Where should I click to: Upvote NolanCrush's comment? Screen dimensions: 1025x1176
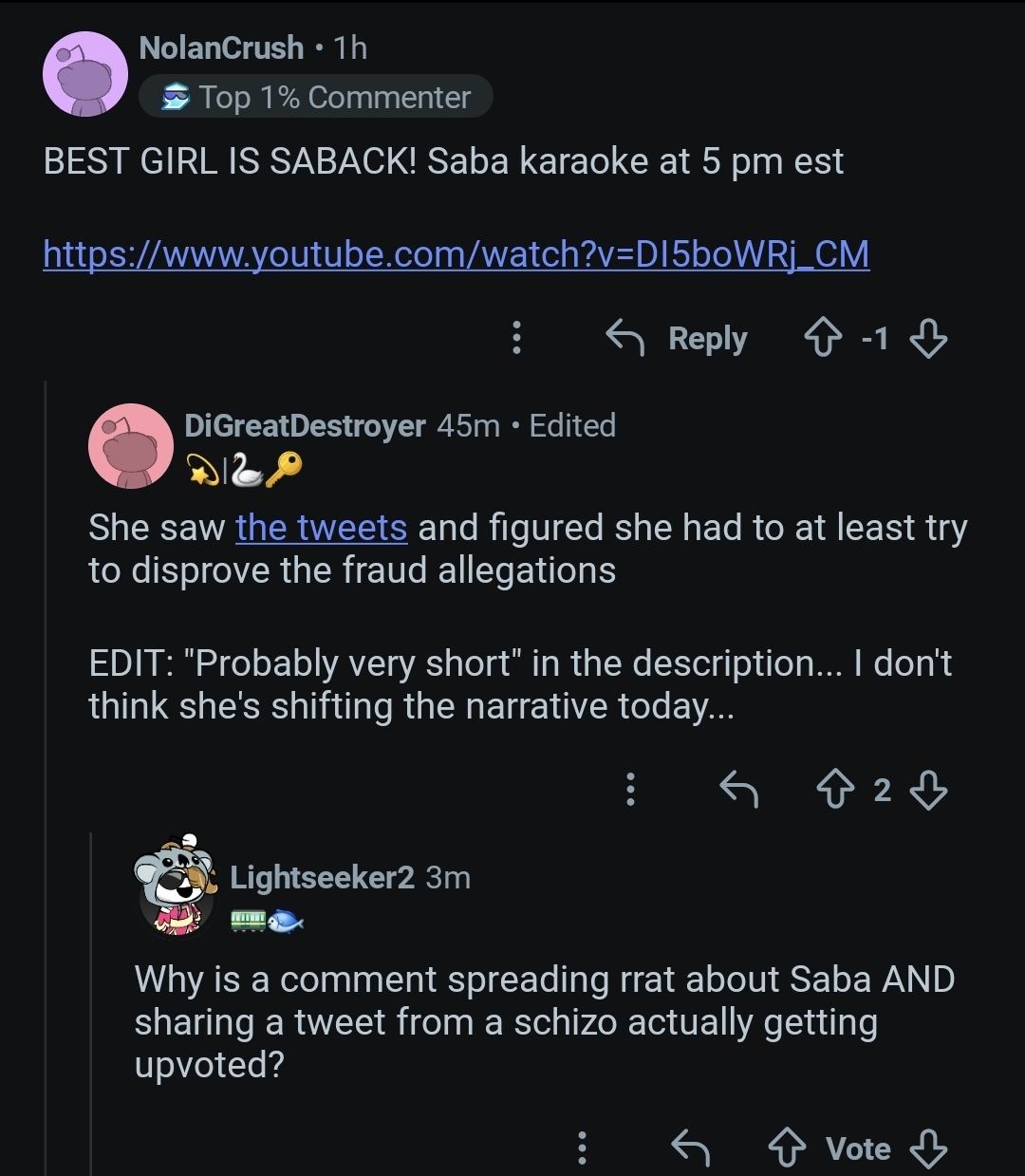point(823,338)
